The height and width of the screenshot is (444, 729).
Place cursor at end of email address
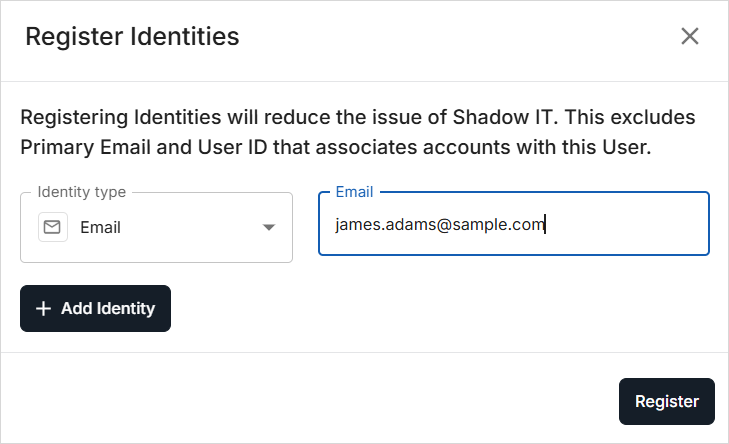(x=545, y=225)
